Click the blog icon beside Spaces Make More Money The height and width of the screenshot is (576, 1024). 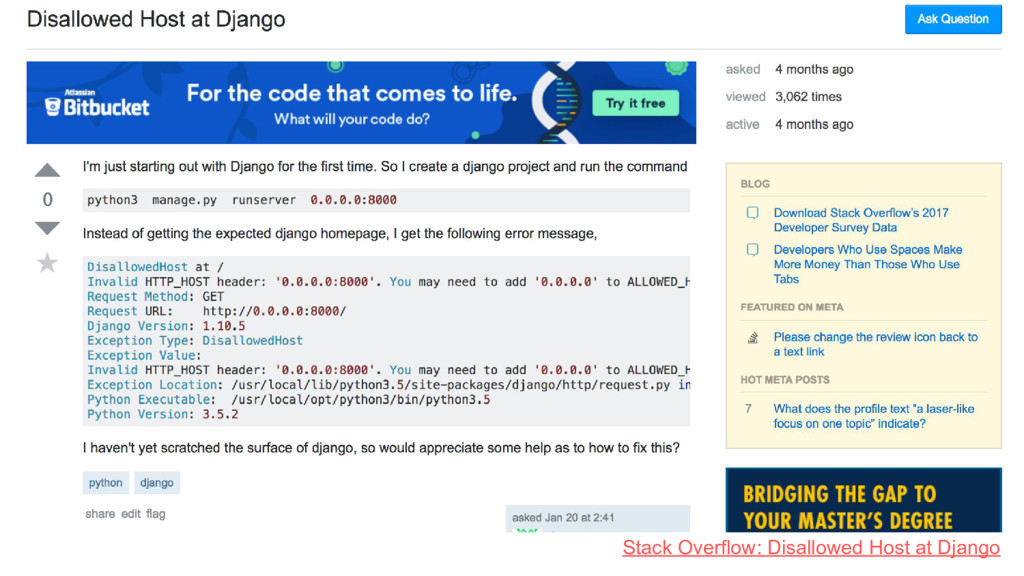click(x=752, y=249)
